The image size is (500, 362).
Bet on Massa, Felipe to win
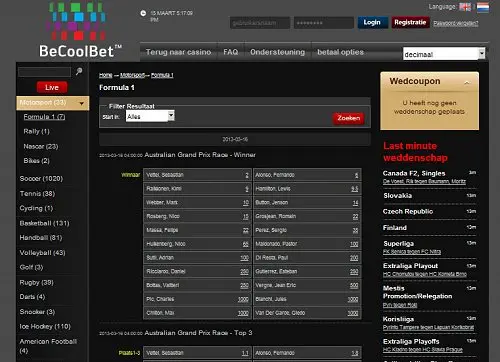[197, 230]
